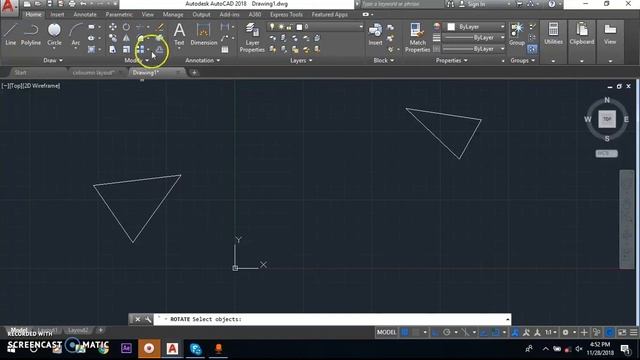Select the Polyline tool

click(x=31, y=34)
